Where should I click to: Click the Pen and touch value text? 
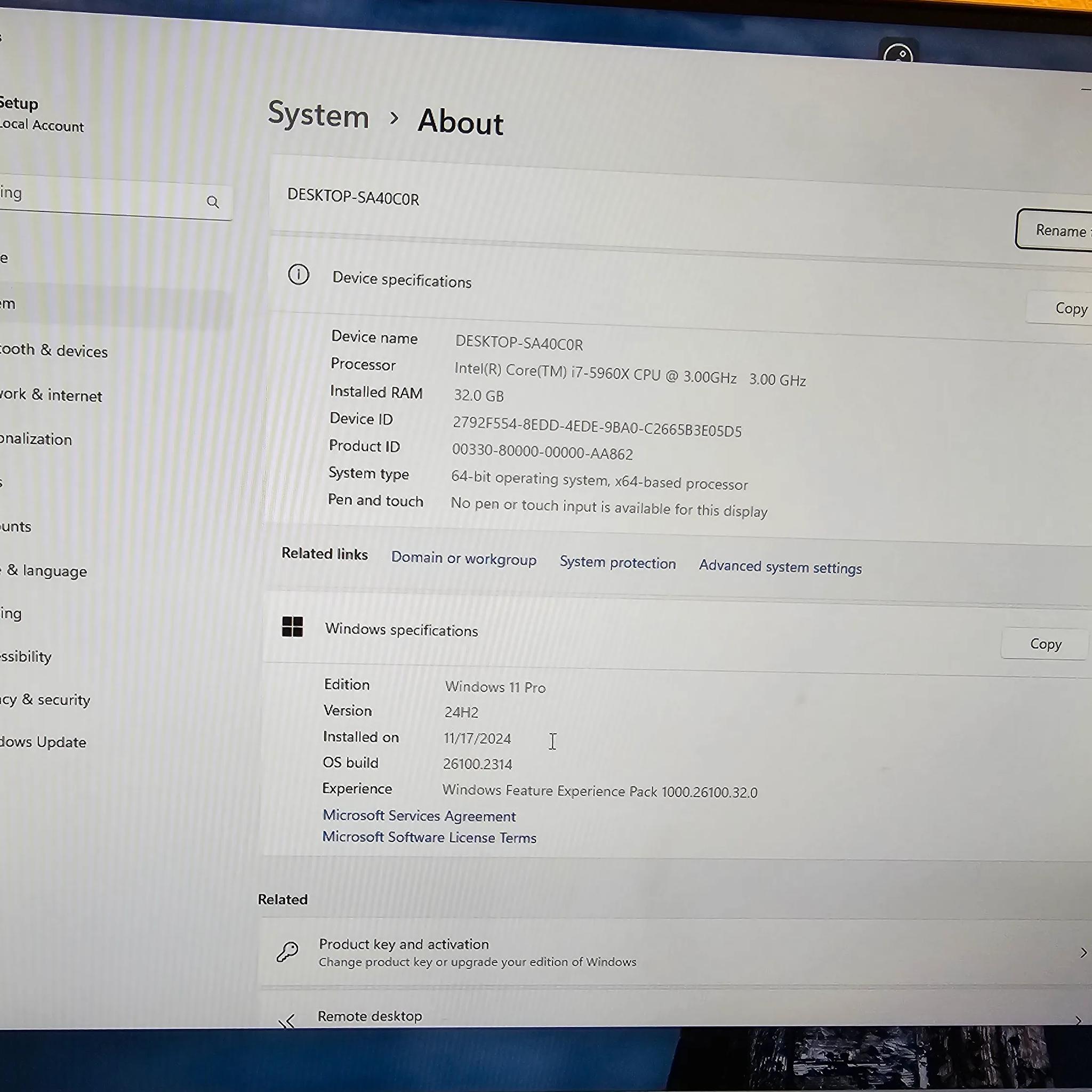tap(609, 507)
